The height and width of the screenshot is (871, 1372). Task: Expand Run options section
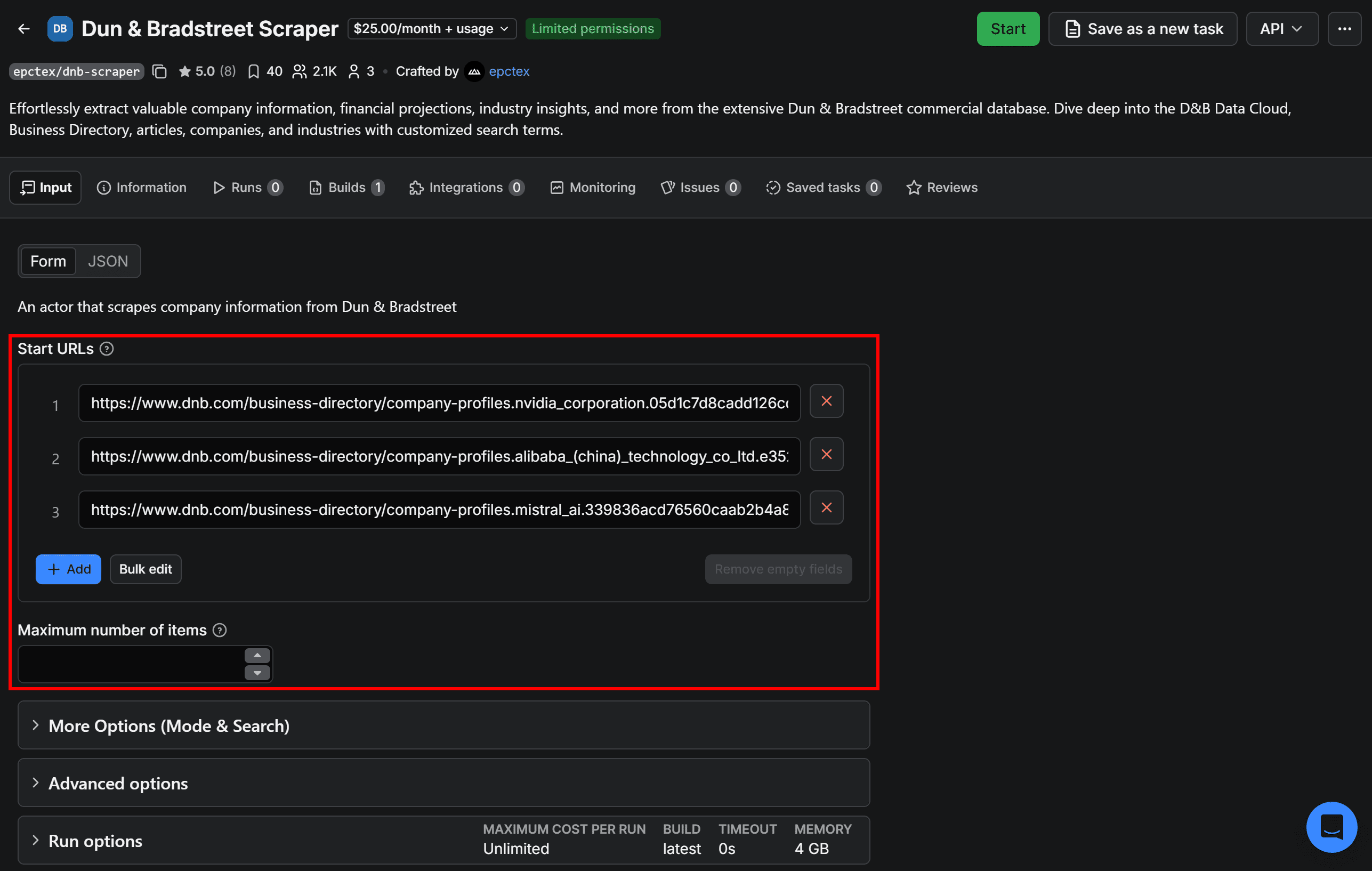pos(443,840)
